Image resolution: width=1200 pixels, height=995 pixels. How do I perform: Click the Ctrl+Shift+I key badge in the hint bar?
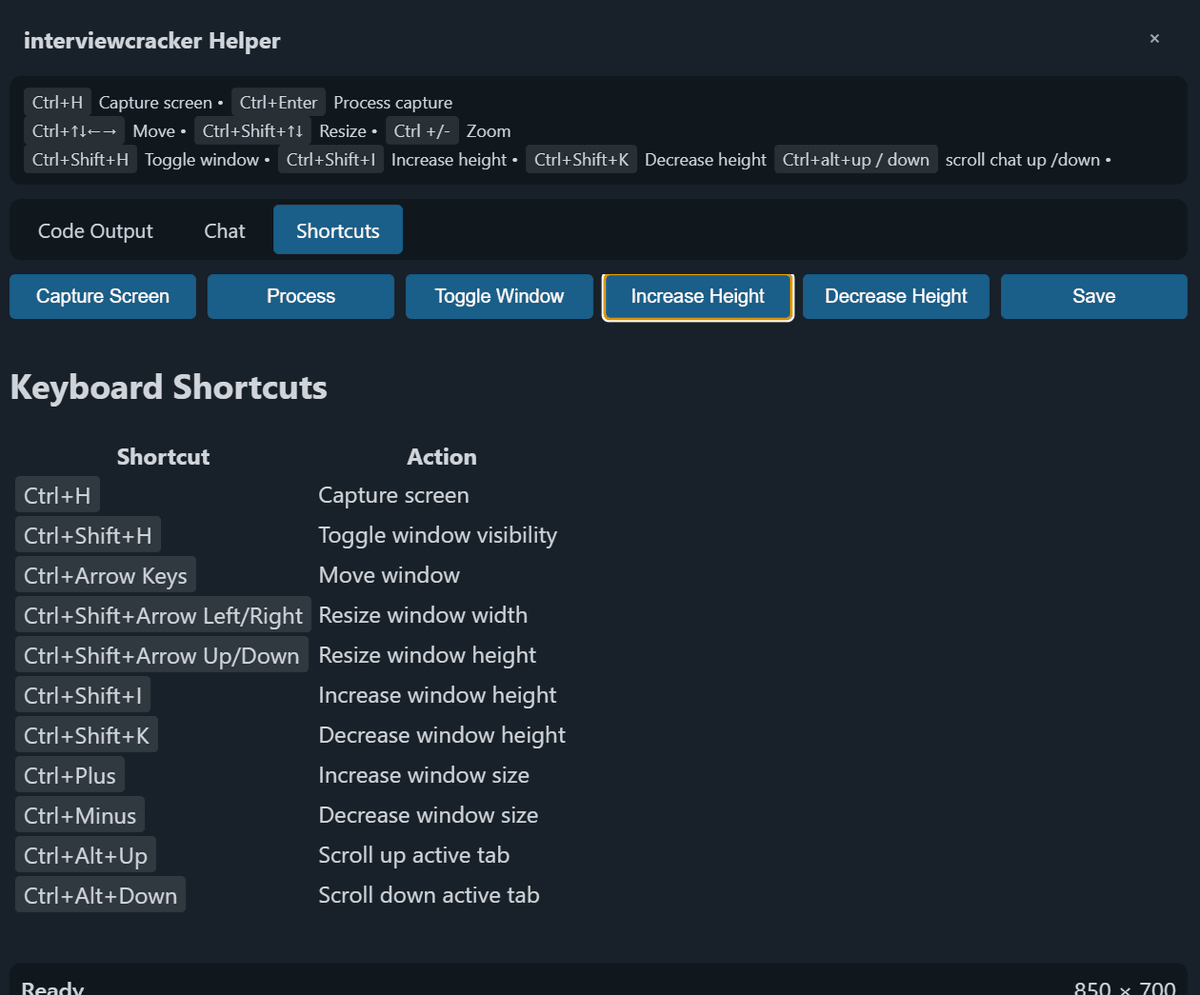pyautogui.click(x=331, y=160)
